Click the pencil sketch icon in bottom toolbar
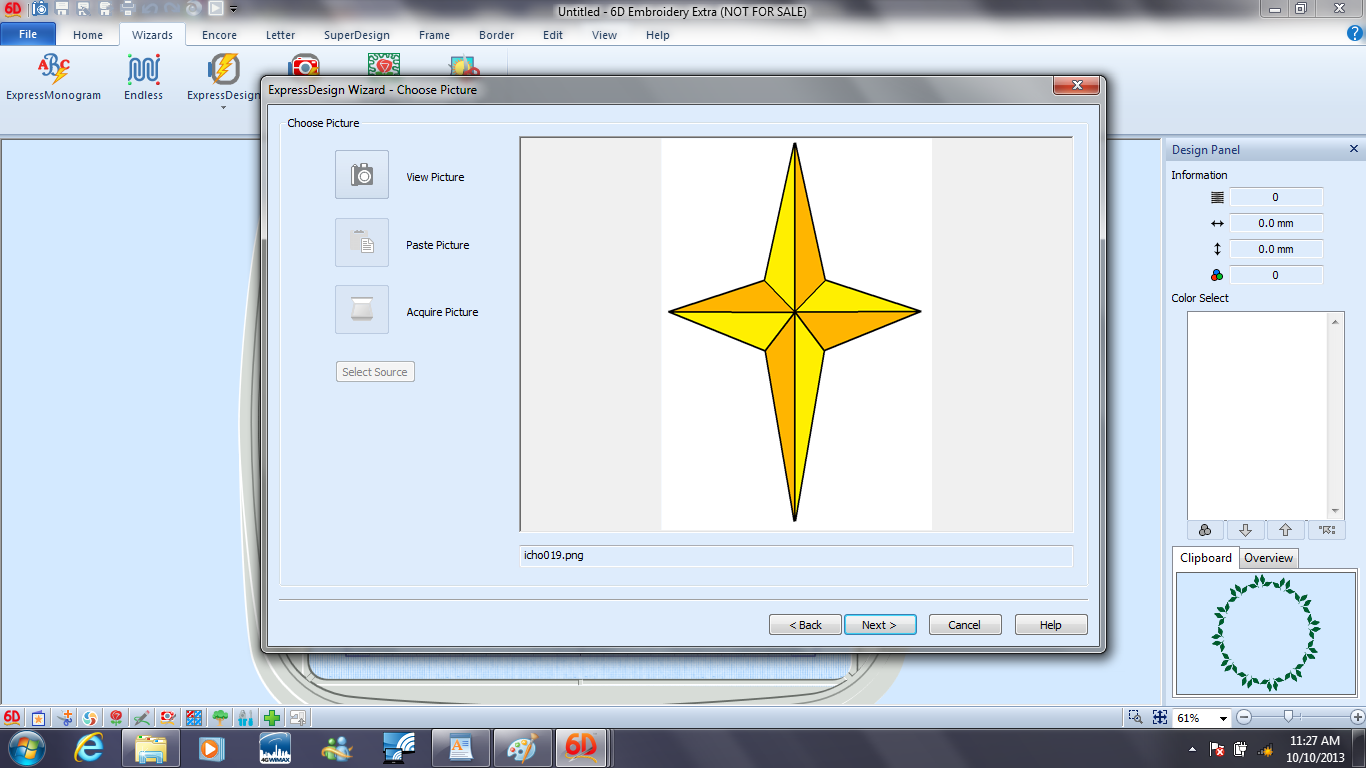Image resolution: width=1366 pixels, height=768 pixels. click(143, 717)
